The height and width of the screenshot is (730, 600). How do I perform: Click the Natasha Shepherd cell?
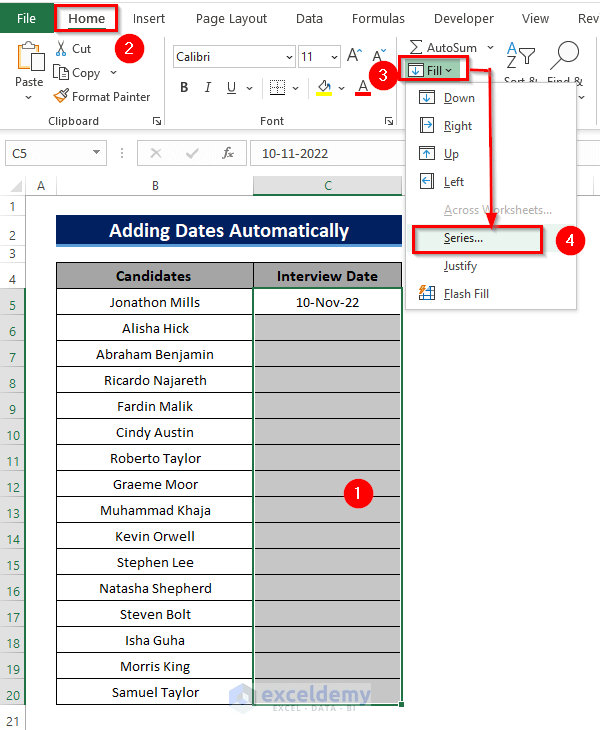pyautogui.click(x=155, y=588)
